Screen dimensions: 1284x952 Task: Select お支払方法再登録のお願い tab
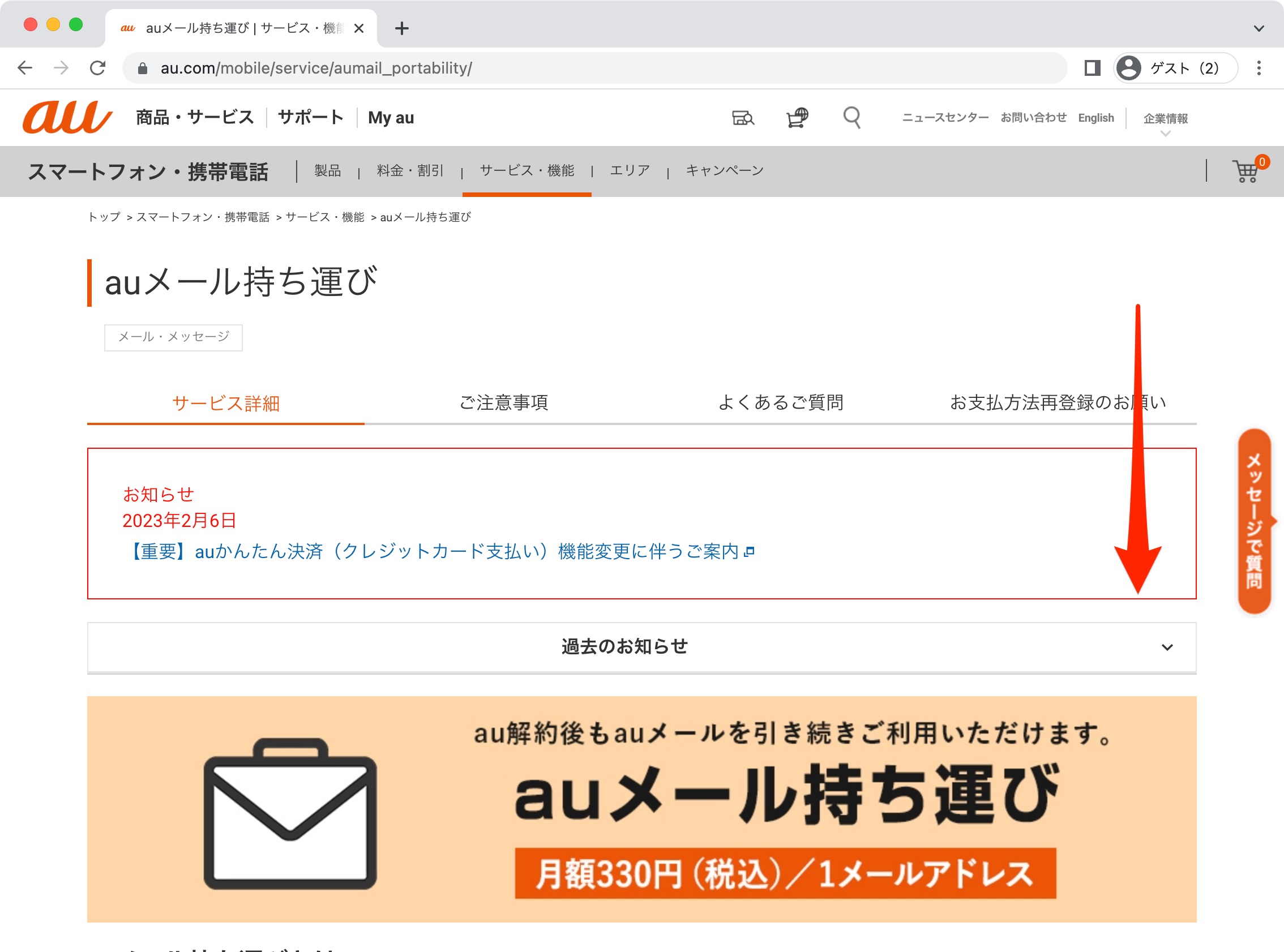coord(1058,403)
